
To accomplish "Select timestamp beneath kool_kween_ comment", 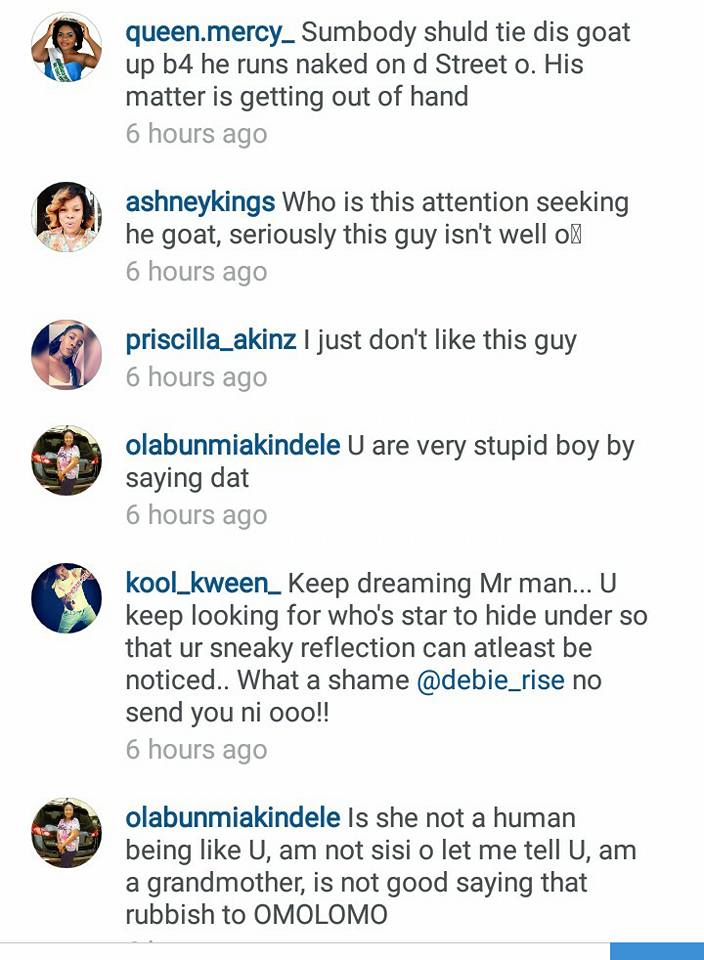I will pos(196,750).
